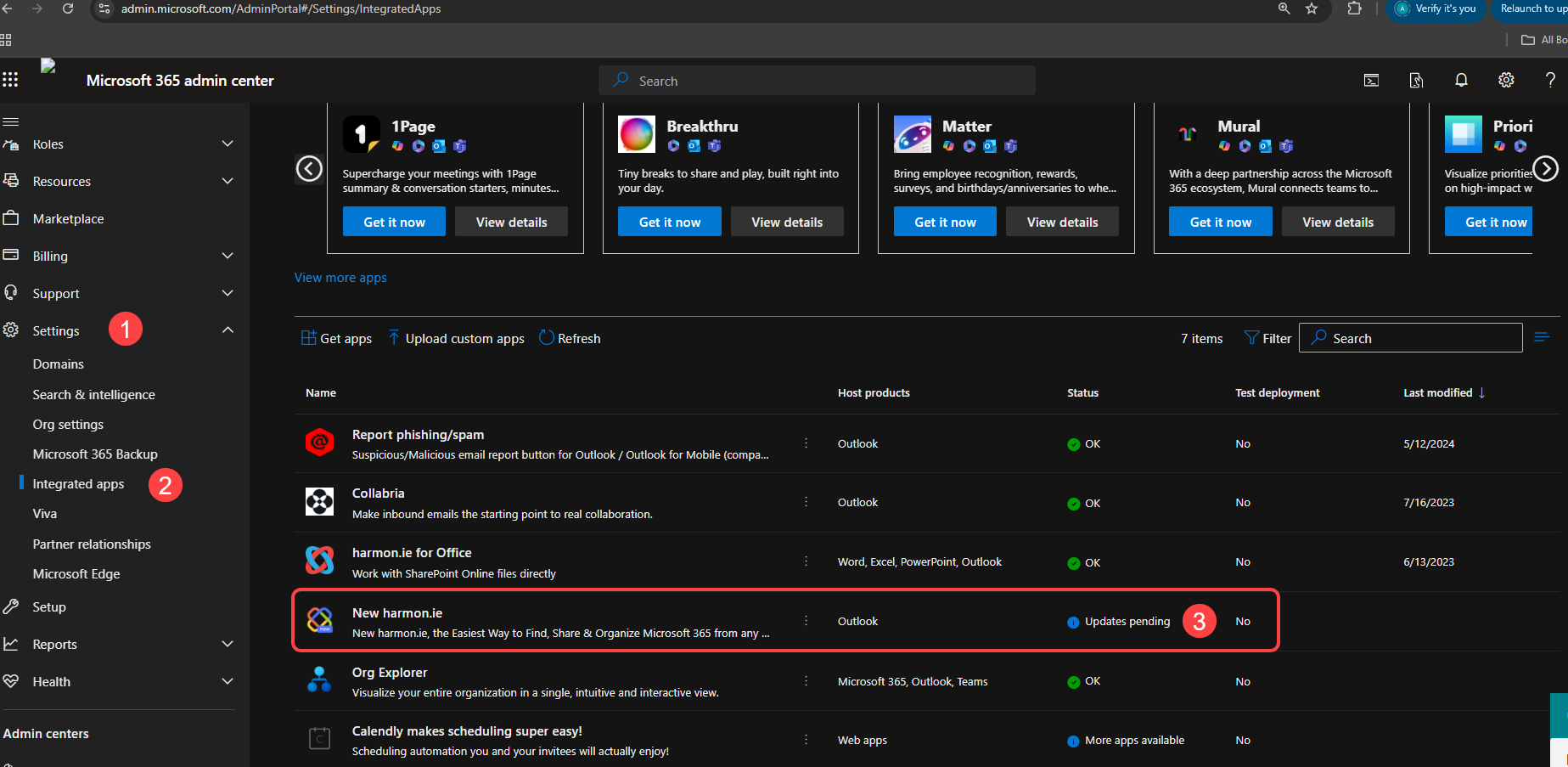Image resolution: width=1568 pixels, height=767 pixels.
Task: Click the admin center header search box
Action: 817,81
